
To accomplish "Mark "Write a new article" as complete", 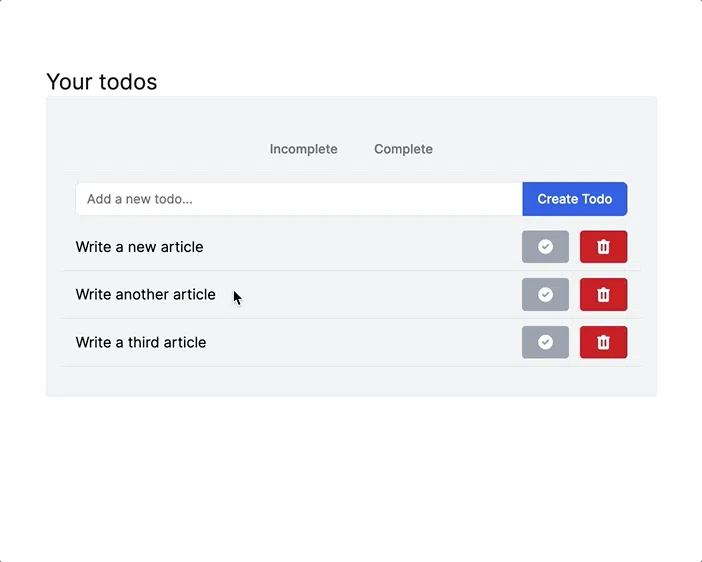I will tap(545, 247).
